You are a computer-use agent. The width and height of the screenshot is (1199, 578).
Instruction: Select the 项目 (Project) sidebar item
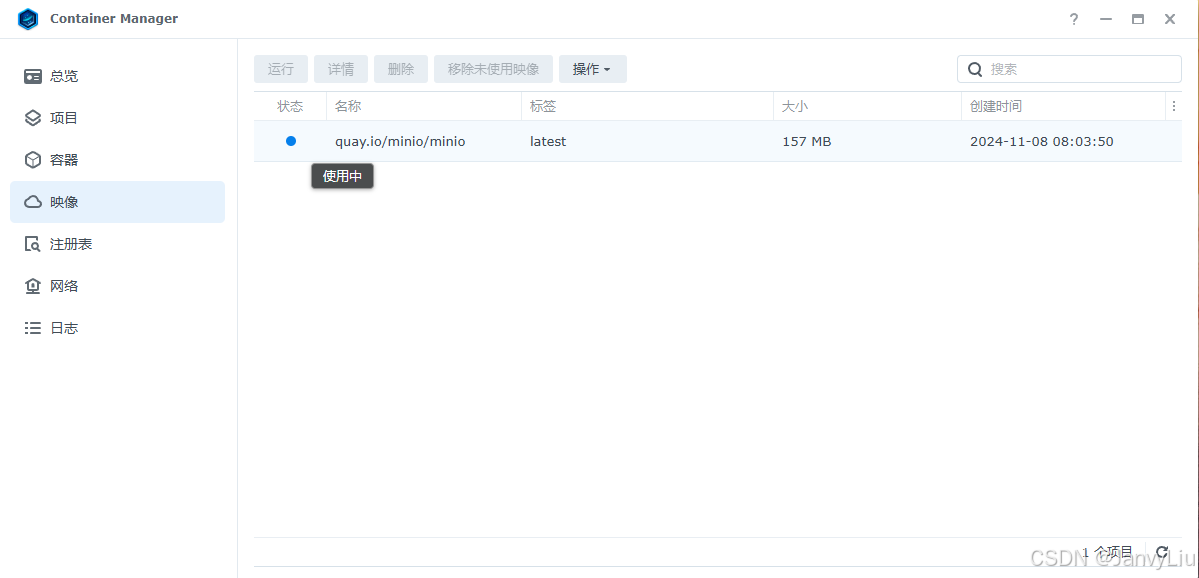[x=64, y=117]
